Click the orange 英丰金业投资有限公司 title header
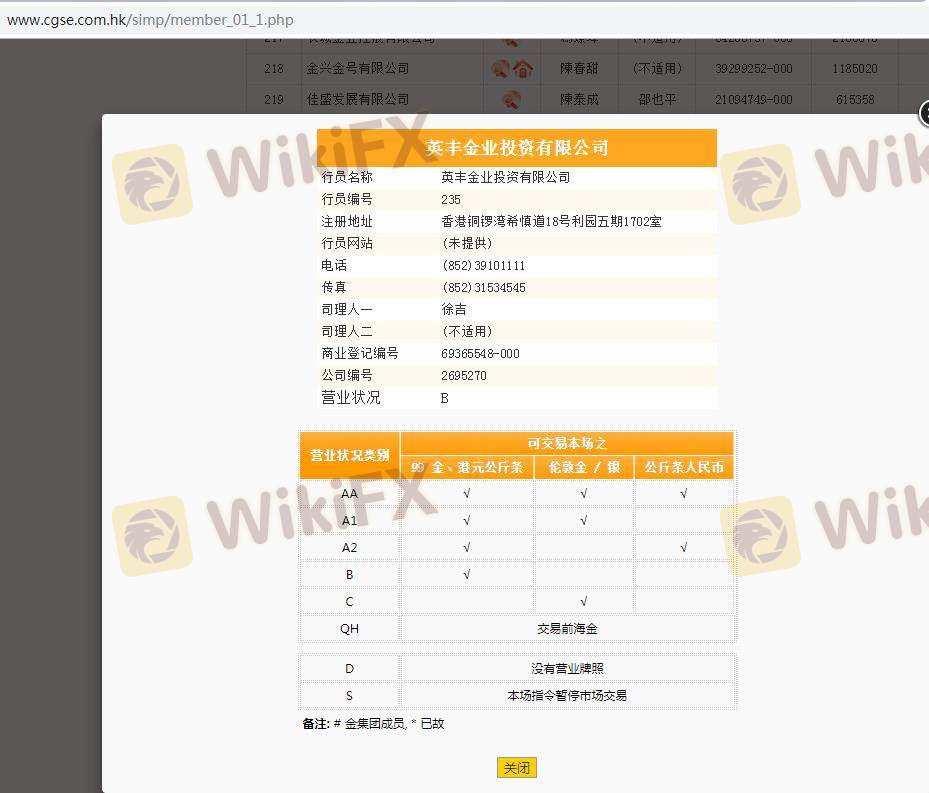The width and height of the screenshot is (929, 793). [517, 148]
